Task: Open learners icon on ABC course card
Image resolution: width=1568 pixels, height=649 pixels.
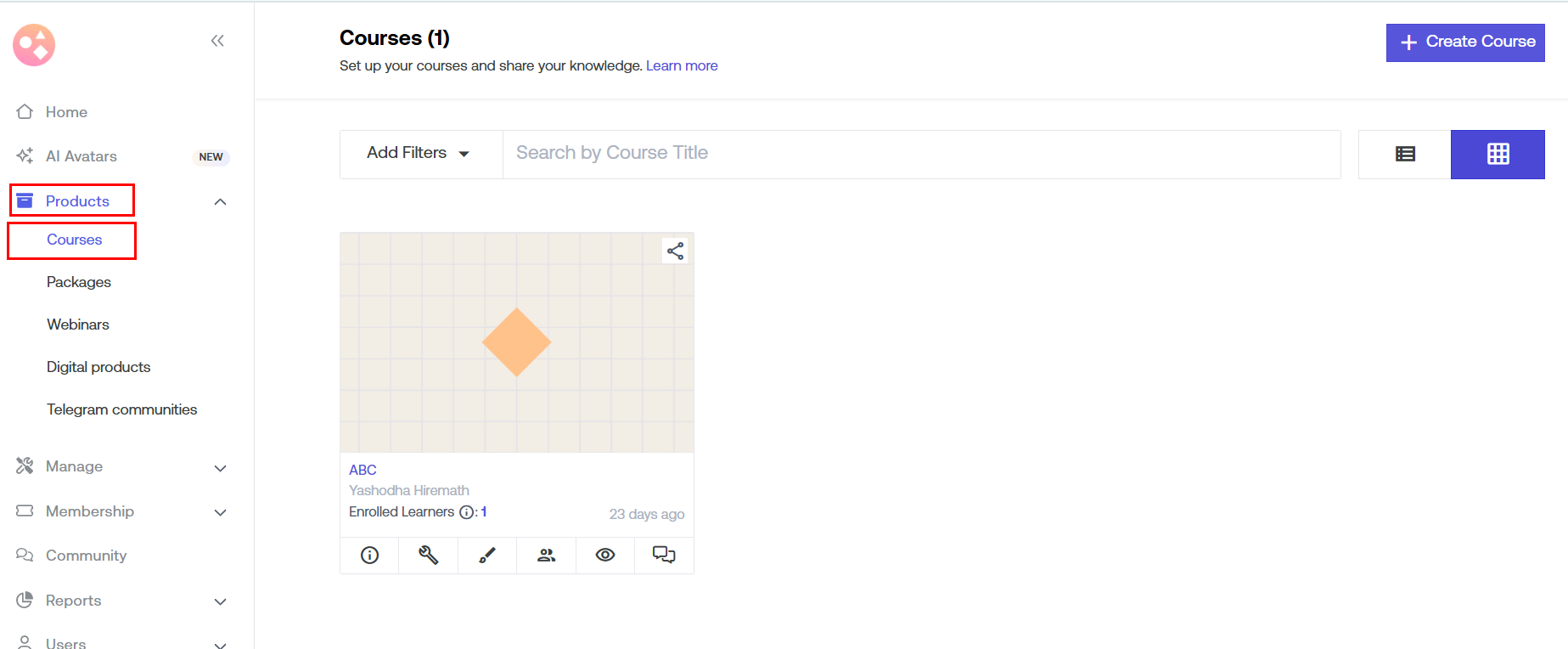Action: (x=546, y=556)
